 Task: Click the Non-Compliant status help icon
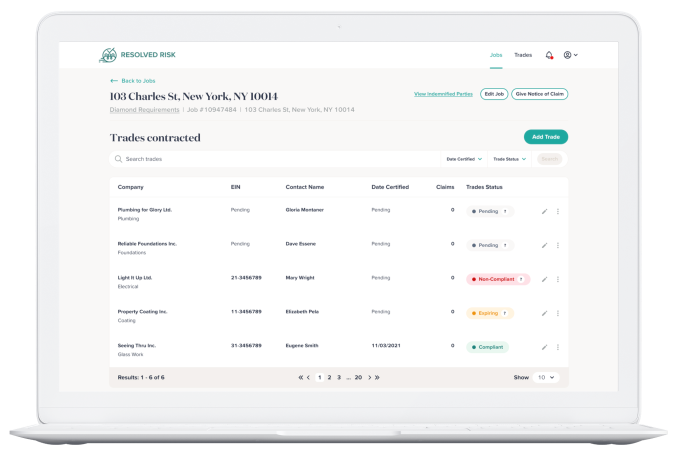(521, 279)
